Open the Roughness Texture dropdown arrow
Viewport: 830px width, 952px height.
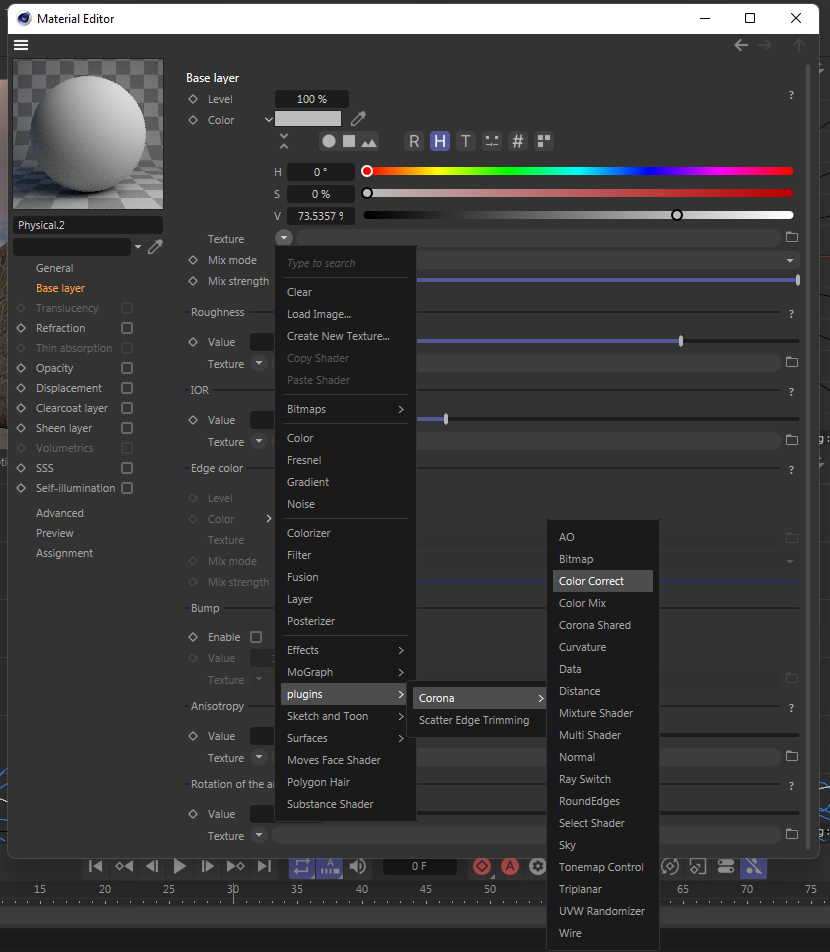click(259, 363)
